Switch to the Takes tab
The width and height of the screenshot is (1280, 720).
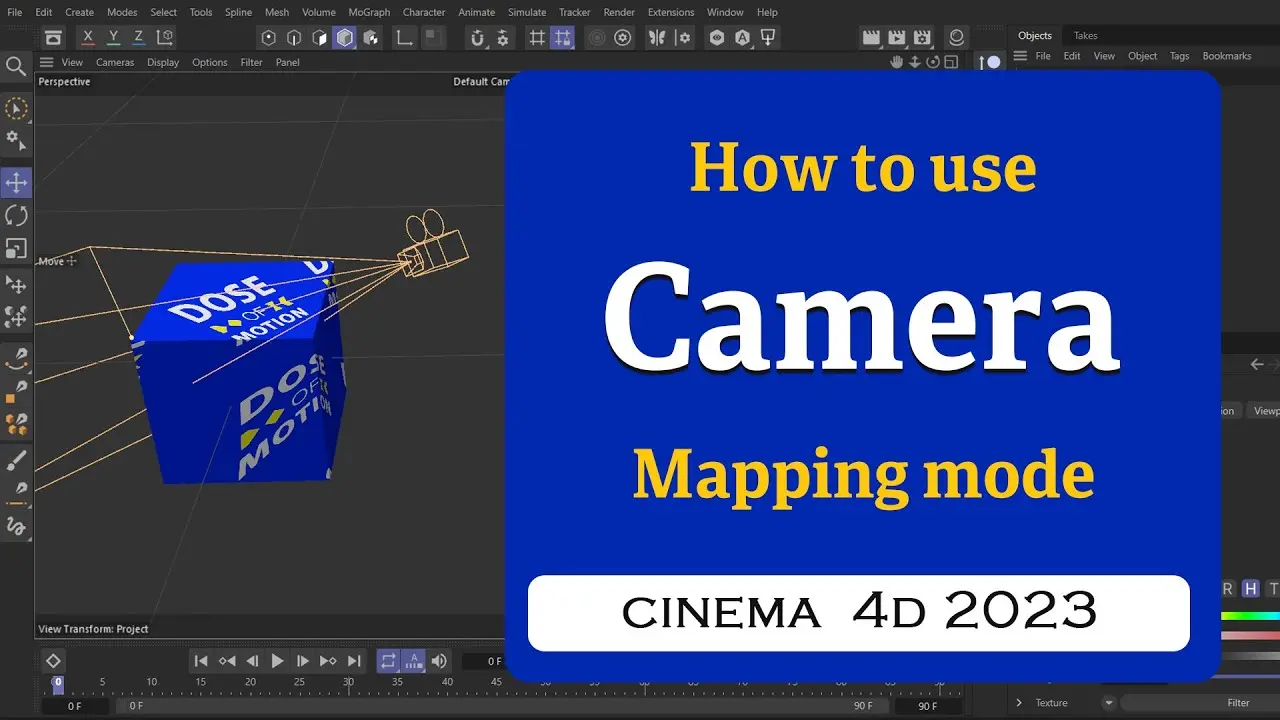coord(1085,36)
